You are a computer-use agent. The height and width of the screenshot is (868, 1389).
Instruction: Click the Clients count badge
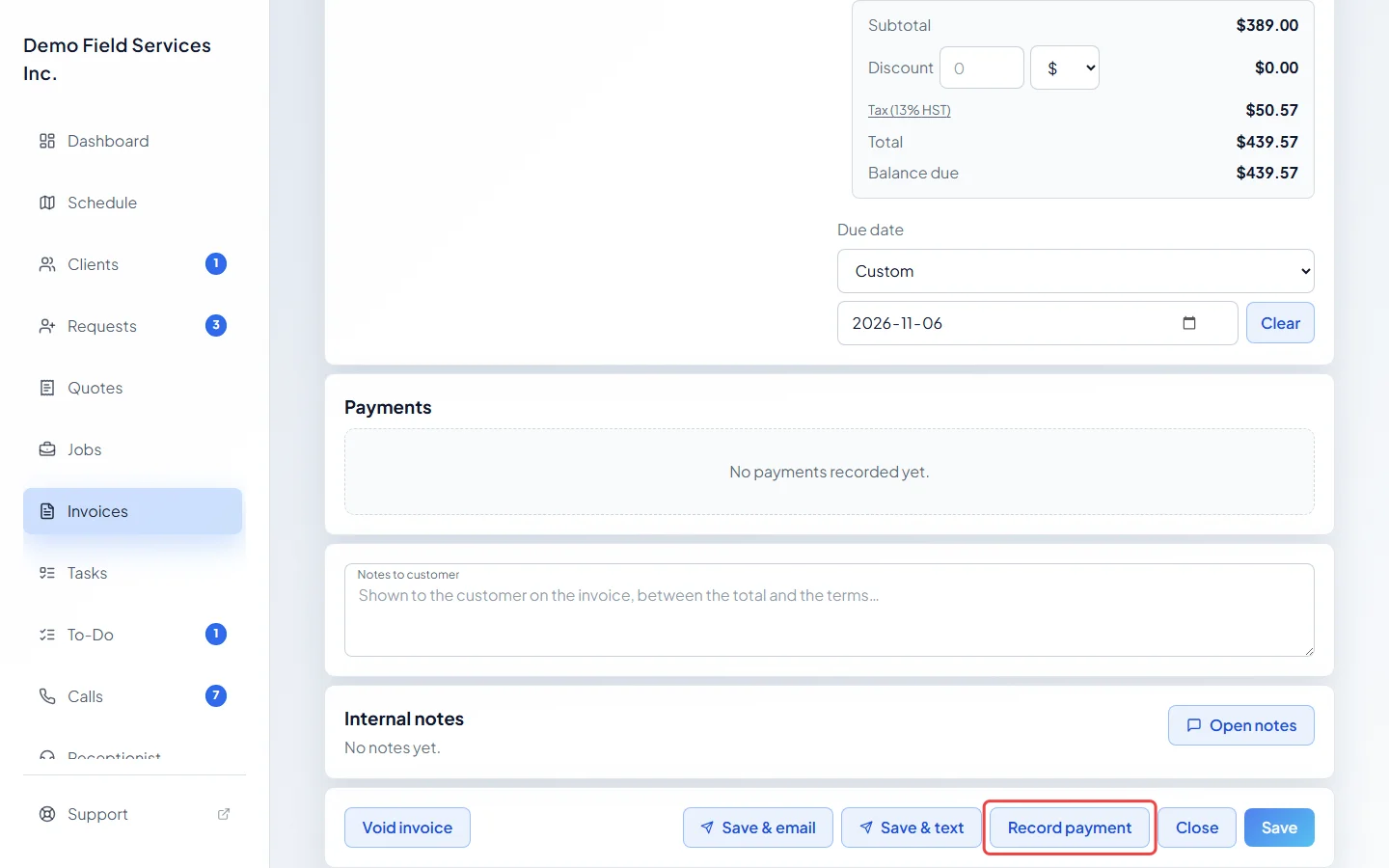pos(216,263)
